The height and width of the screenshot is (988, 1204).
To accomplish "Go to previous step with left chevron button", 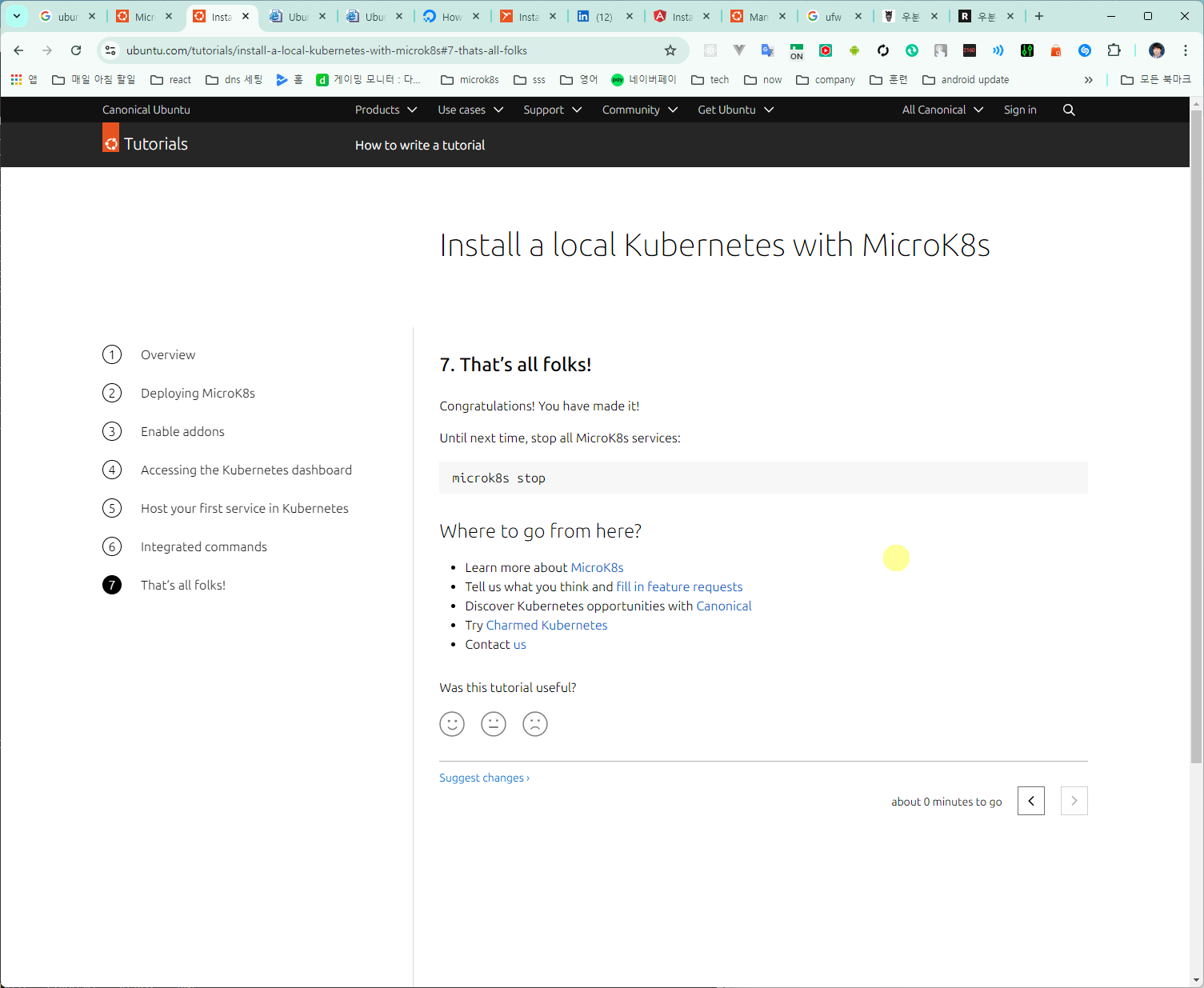I will pyautogui.click(x=1031, y=801).
